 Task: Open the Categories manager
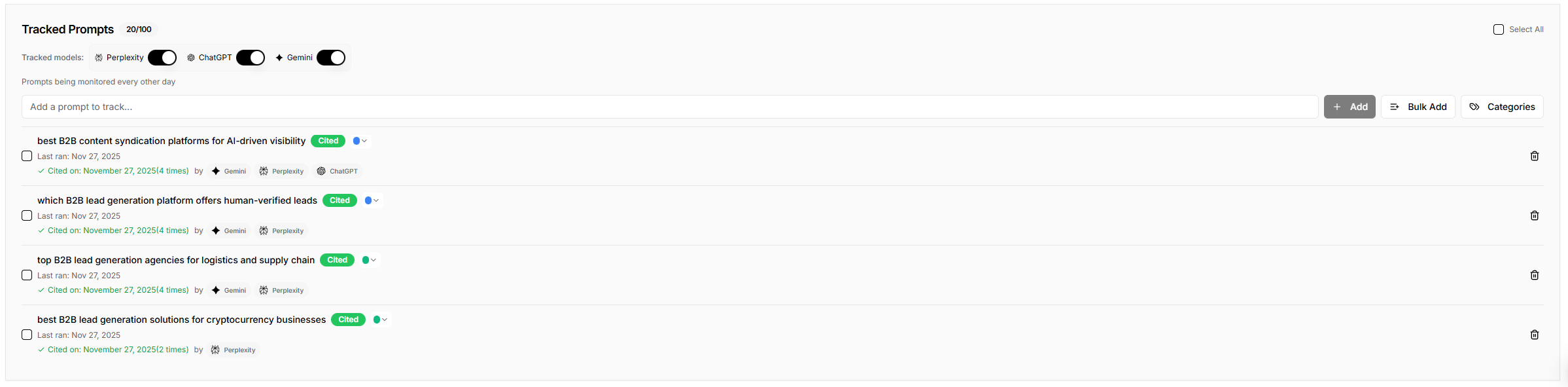1502,107
